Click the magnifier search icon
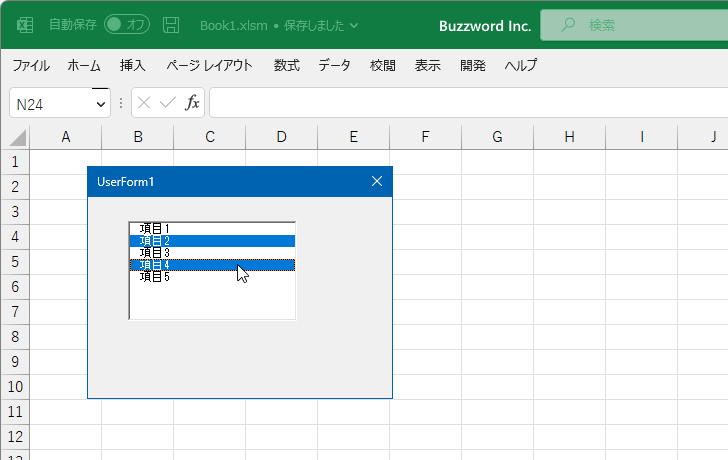 (x=567, y=25)
